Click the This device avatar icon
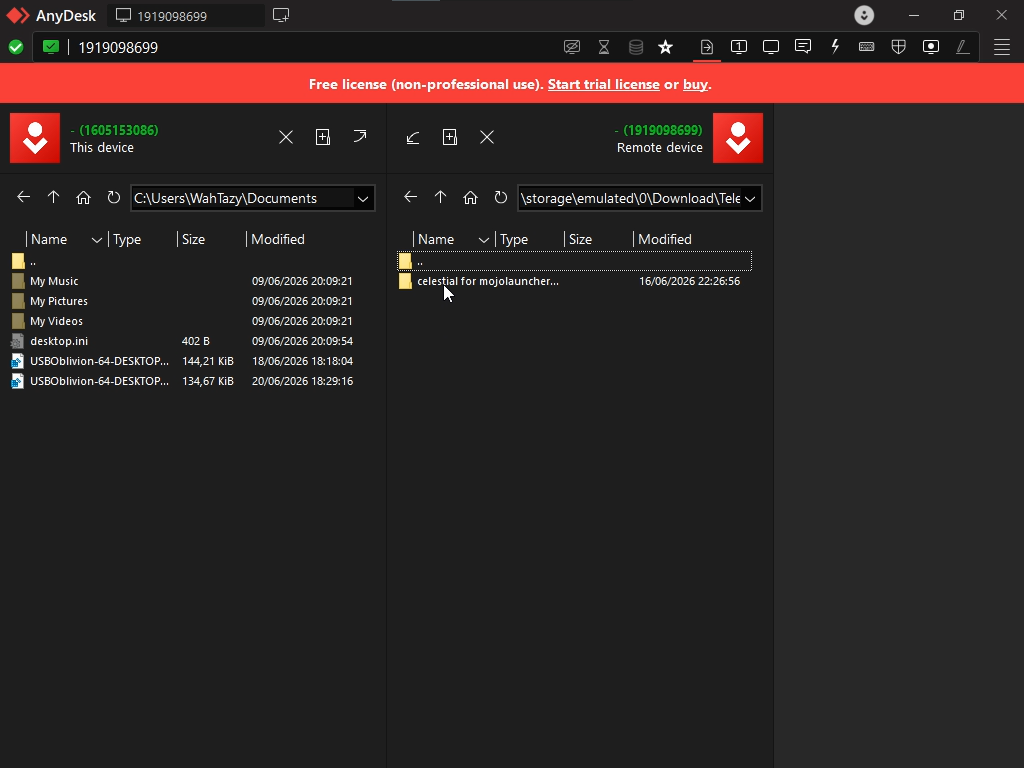The image size is (1024, 768). (35, 138)
